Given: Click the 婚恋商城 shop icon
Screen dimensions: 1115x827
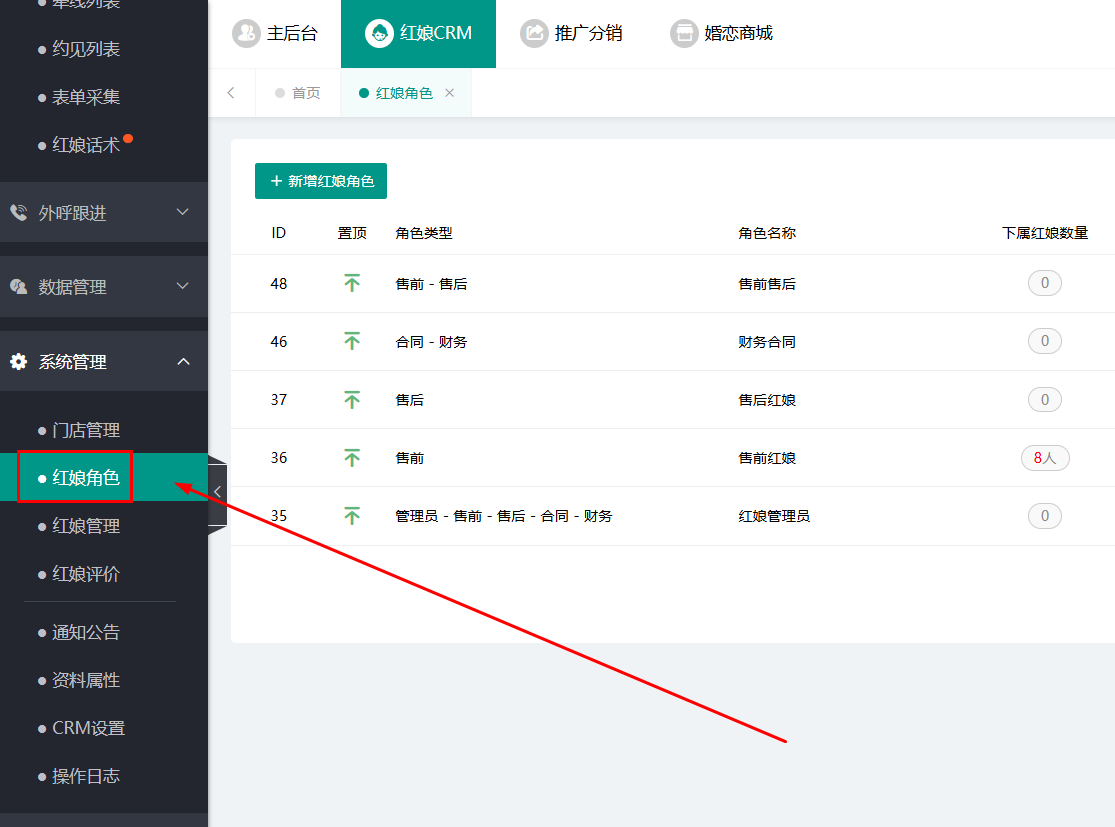Looking at the screenshot, I should click(x=684, y=33).
